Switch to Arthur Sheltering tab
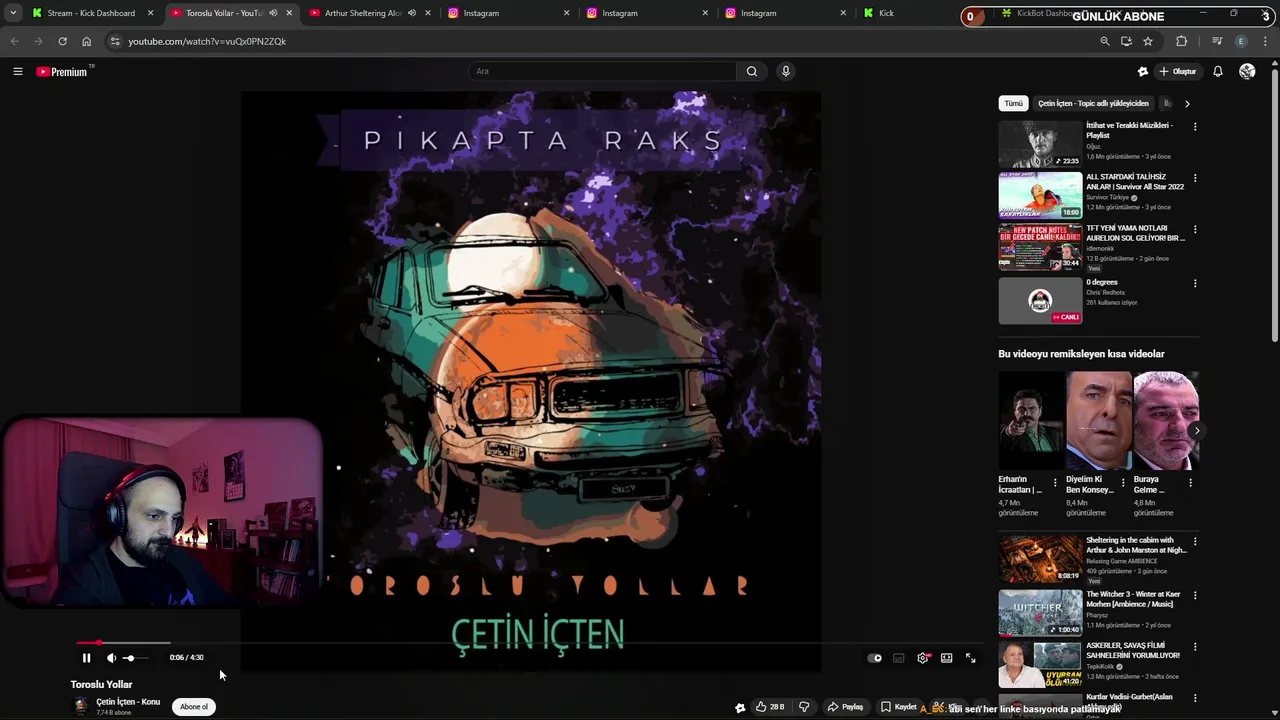The image size is (1280, 720). [x=362, y=13]
